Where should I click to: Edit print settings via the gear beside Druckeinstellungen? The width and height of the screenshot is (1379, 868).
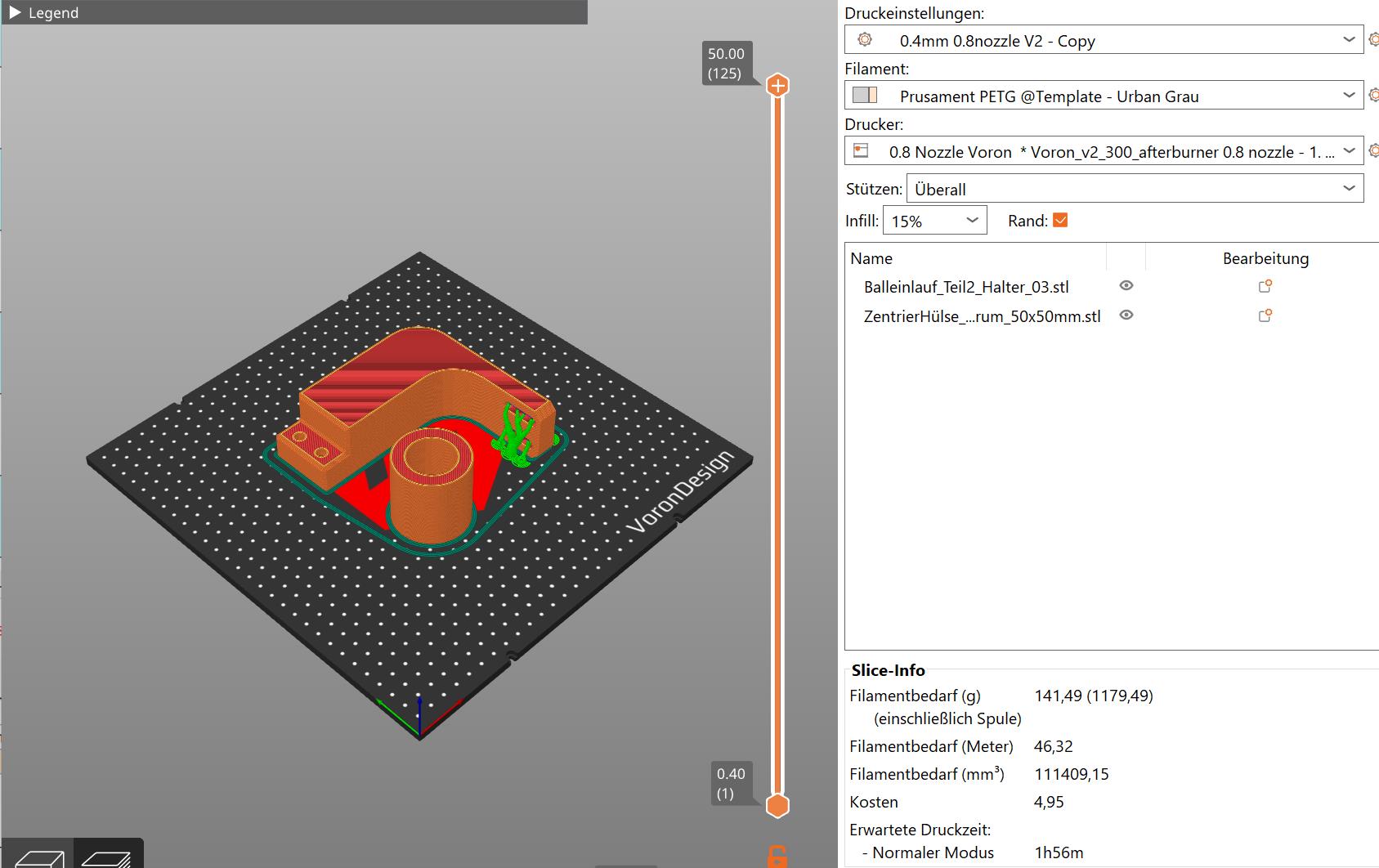[x=1373, y=39]
